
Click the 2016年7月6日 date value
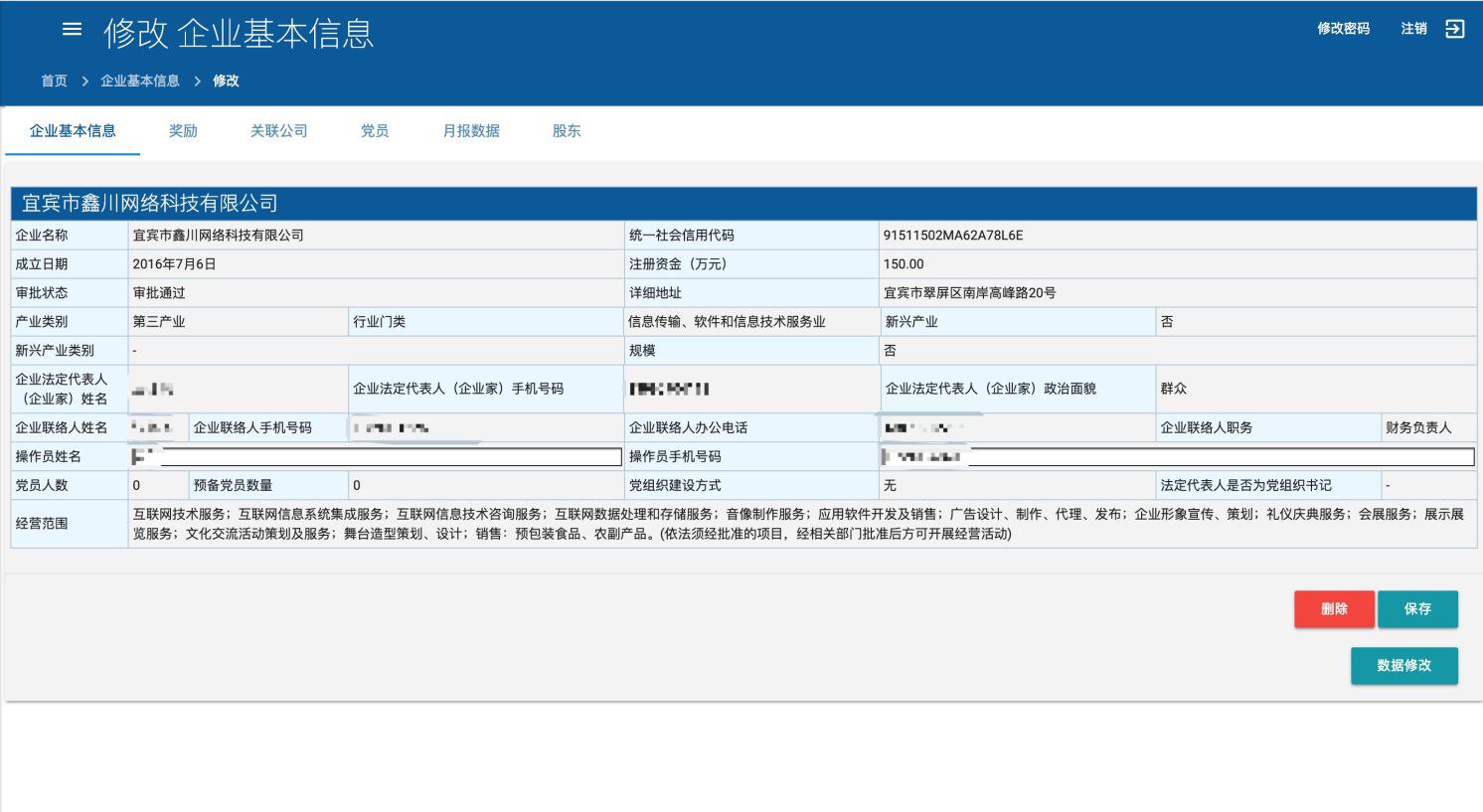coord(174,264)
